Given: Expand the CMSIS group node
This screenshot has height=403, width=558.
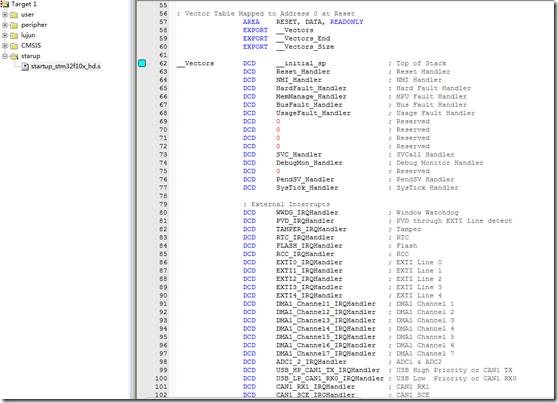Looking at the screenshot, I should 5,46.
